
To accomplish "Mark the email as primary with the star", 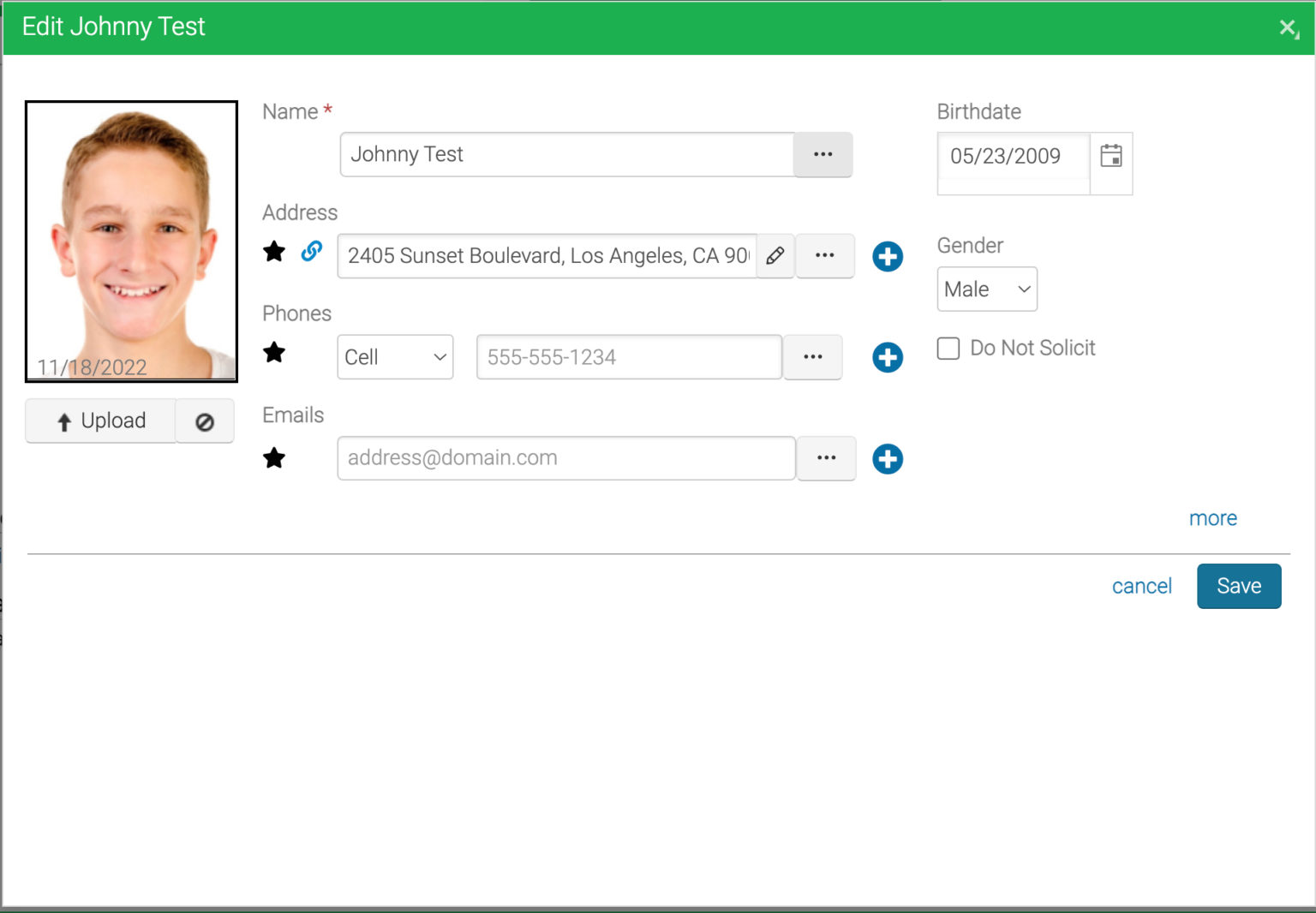I will [x=274, y=459].
